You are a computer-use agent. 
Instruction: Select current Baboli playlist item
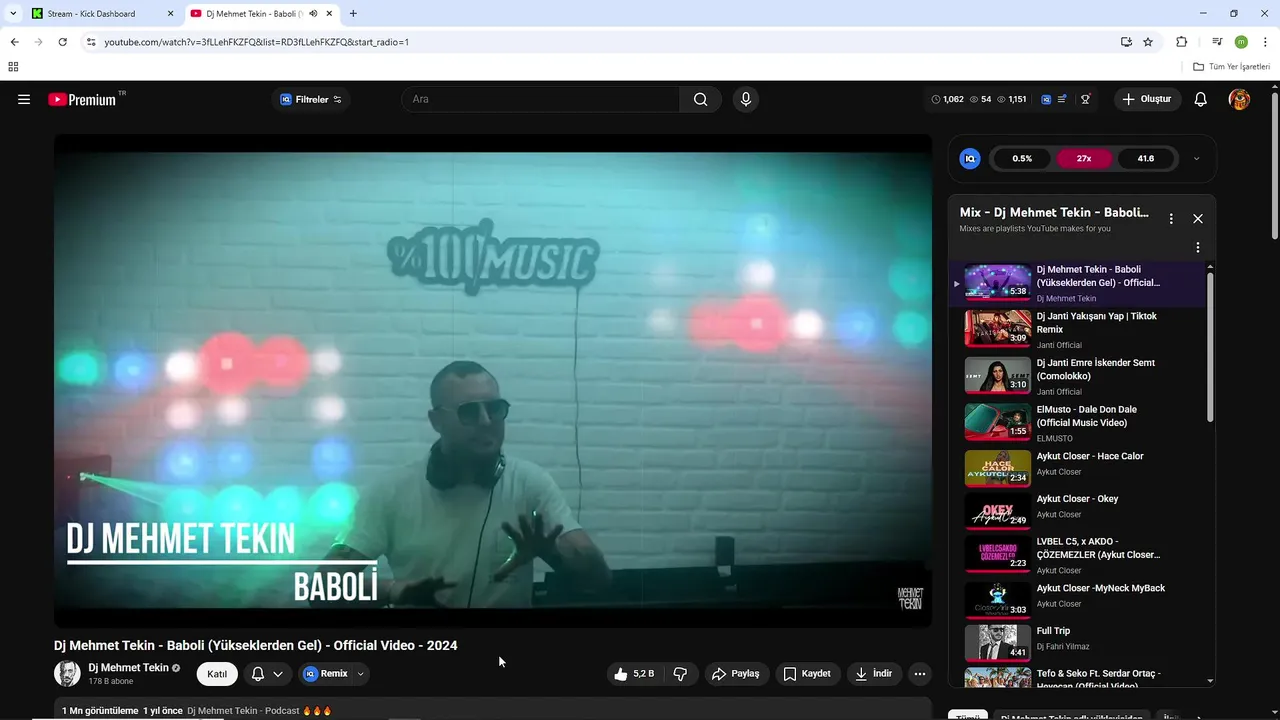pos(1078,283)
